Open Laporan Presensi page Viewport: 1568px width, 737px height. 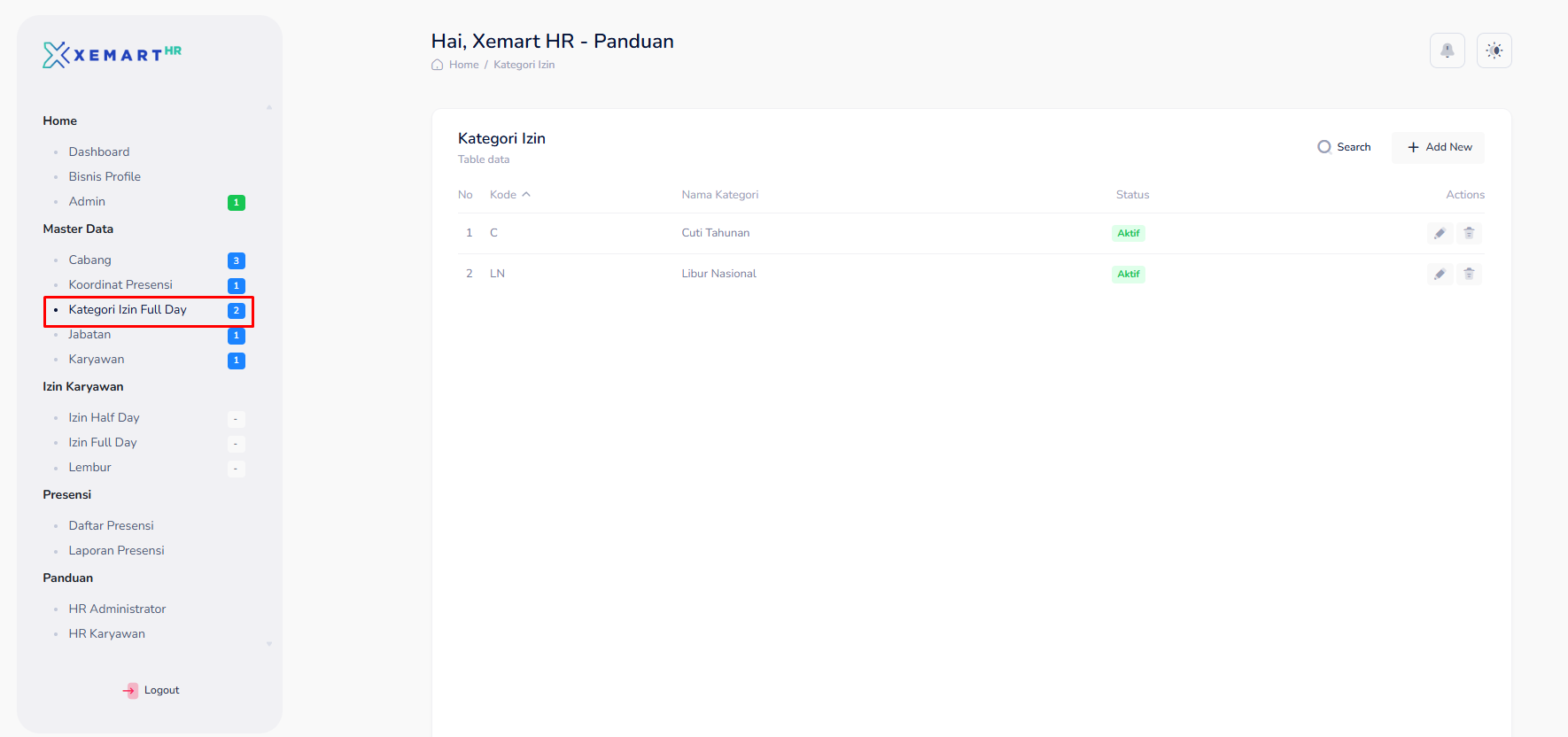coord(116,551)
